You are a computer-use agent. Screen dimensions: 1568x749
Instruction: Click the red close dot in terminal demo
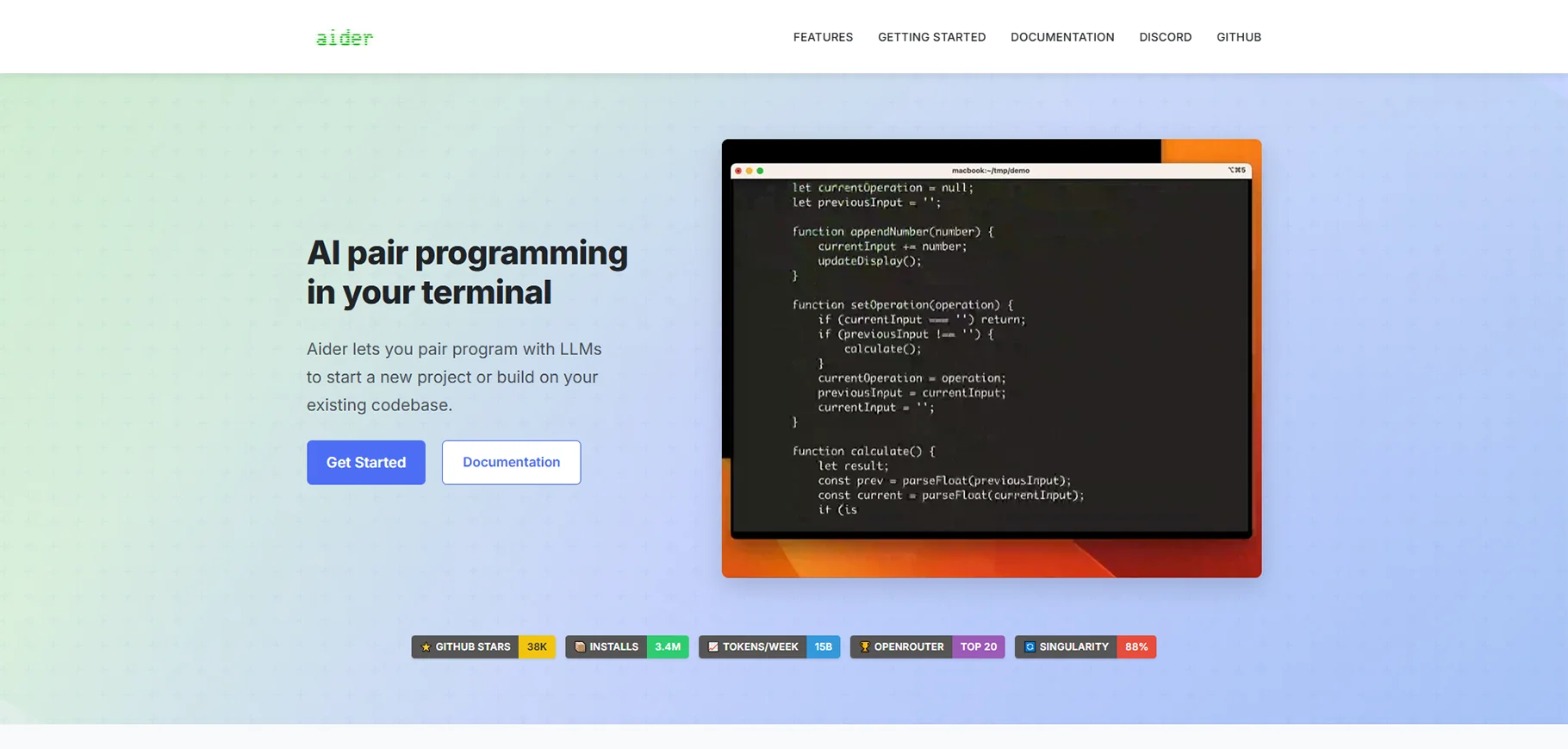coord(738,171)
